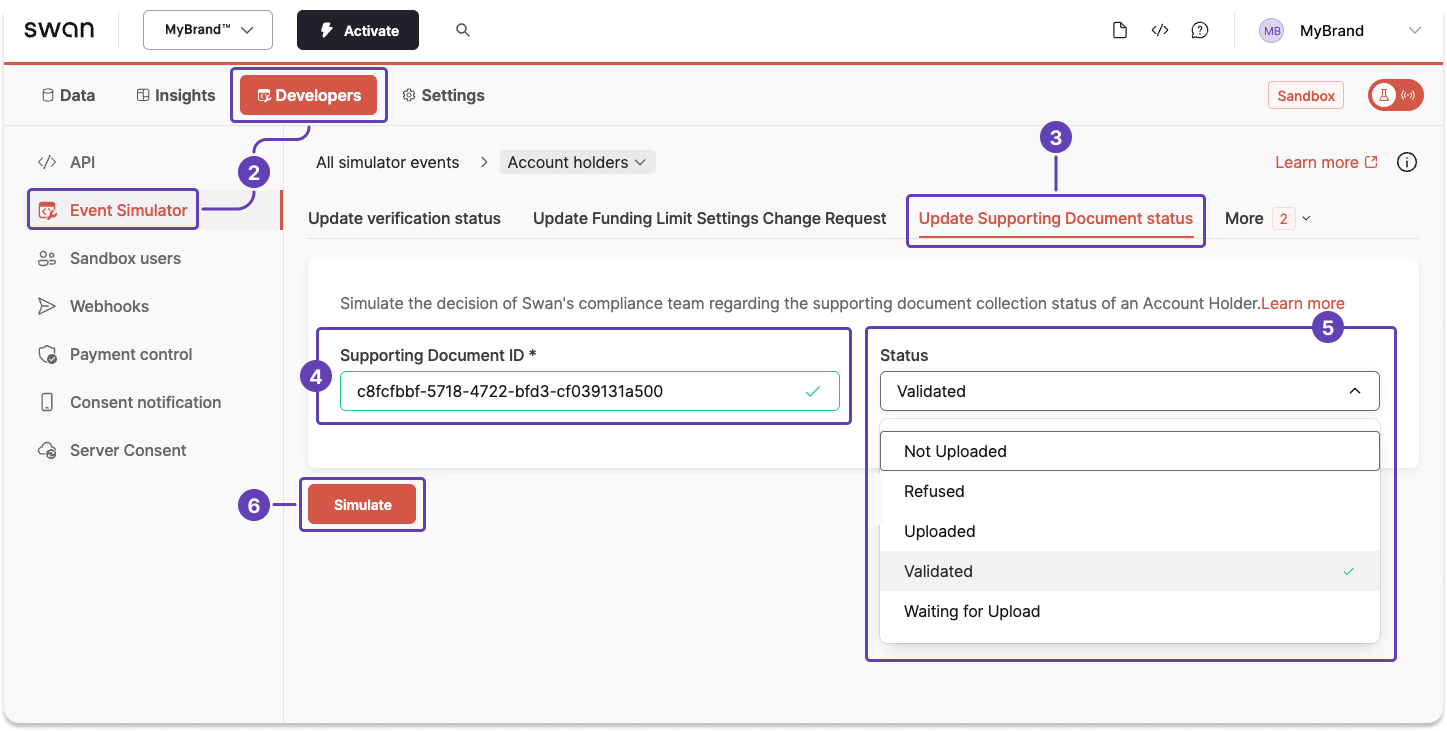Open the documentation file icon in top bar
This screenshot has width=1447, height=731.
1119,30
